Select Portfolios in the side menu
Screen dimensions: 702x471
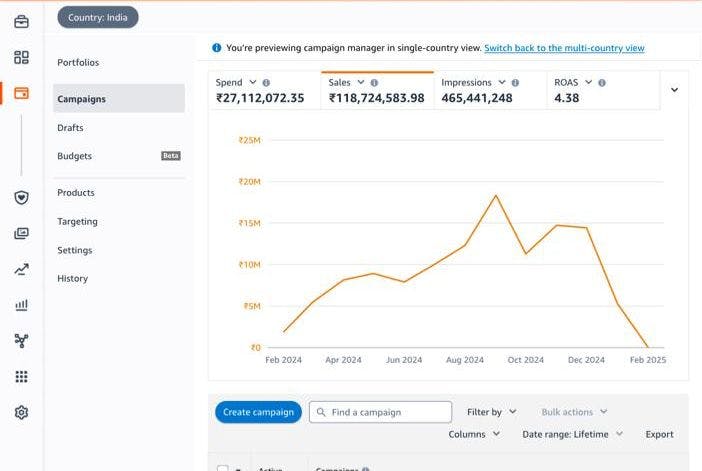click(x=78, y=62)
